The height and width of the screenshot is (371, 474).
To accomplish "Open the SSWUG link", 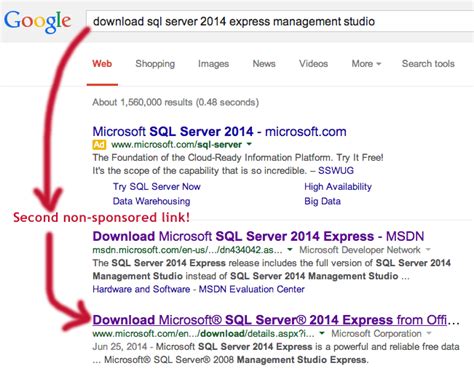I will (x=336, y=171).
